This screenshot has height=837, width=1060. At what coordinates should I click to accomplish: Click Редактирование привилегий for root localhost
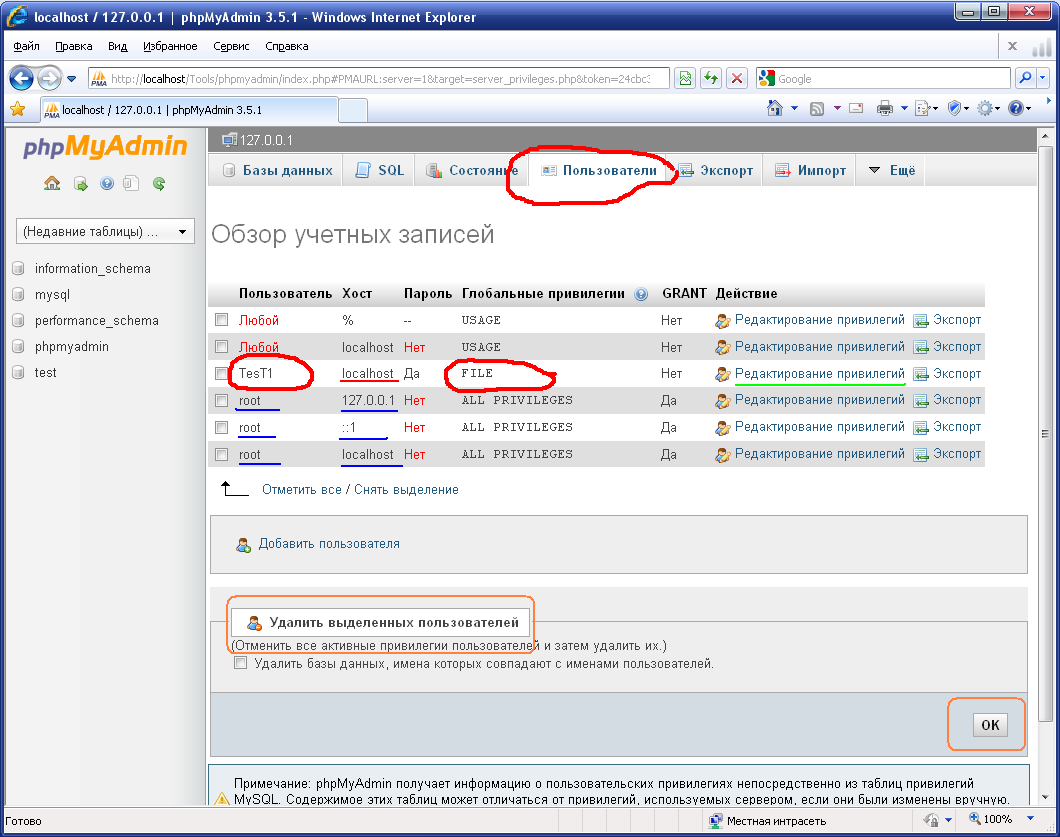pos(819,454)
